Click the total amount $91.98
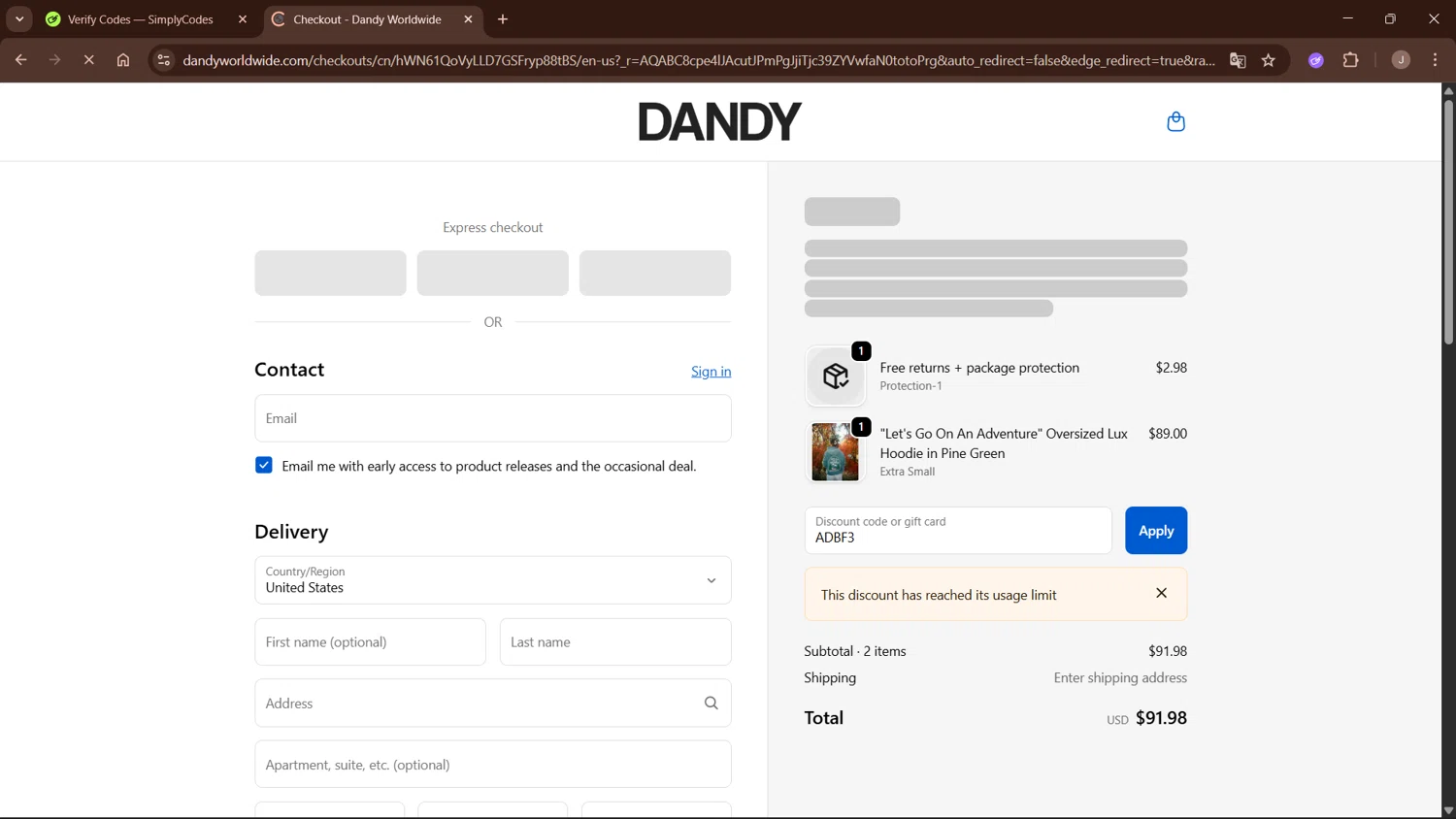 [1161, 718]
